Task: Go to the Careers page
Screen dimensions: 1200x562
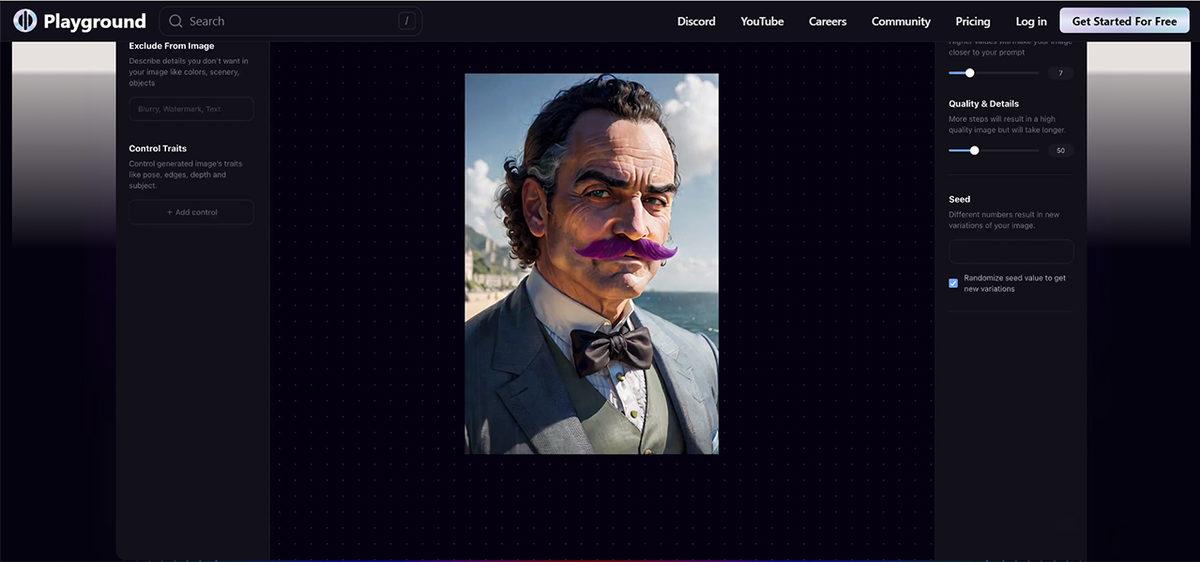Action: click(827, 21)
